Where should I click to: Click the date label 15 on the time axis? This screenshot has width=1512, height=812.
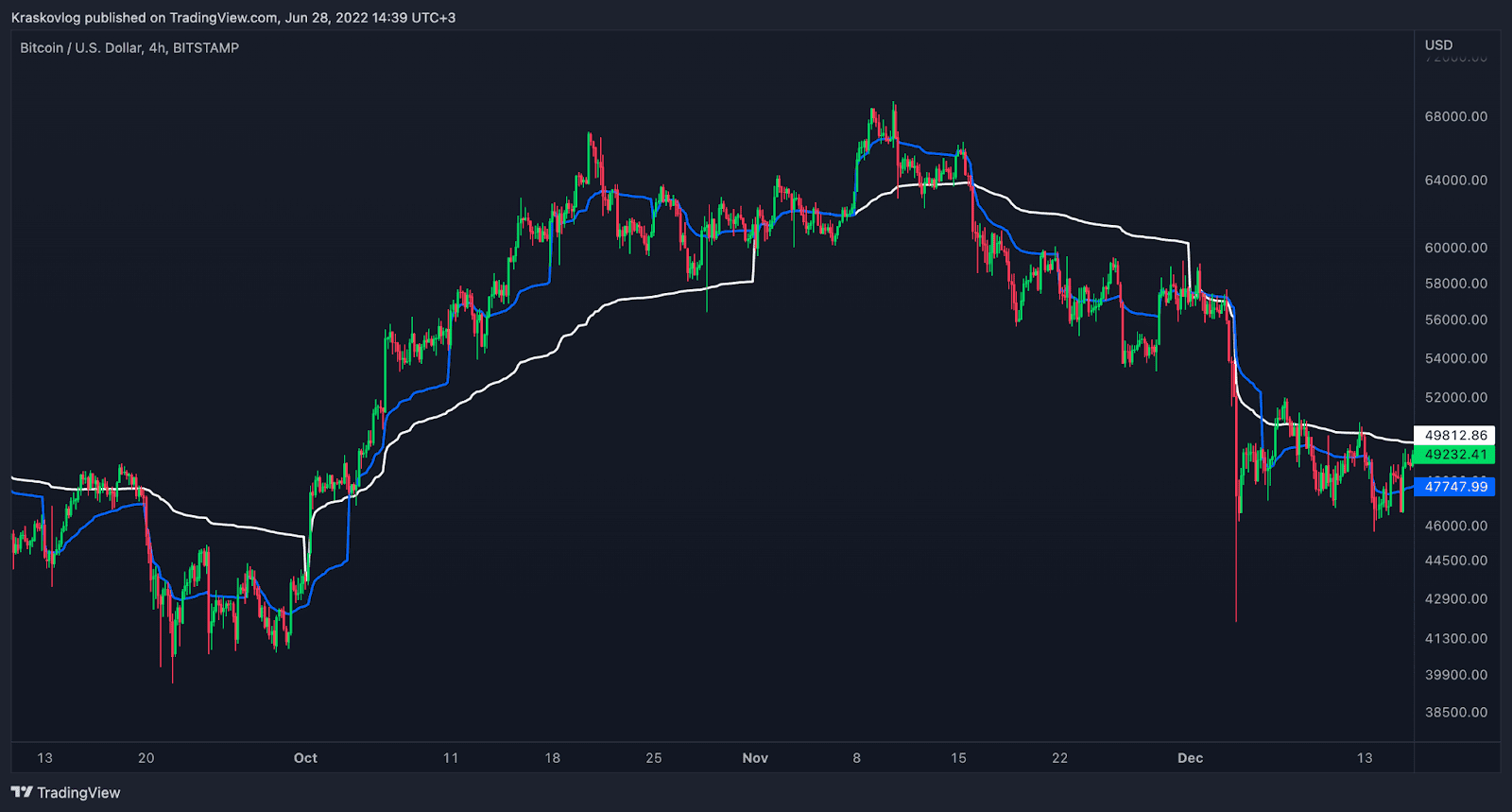(958, 758)
